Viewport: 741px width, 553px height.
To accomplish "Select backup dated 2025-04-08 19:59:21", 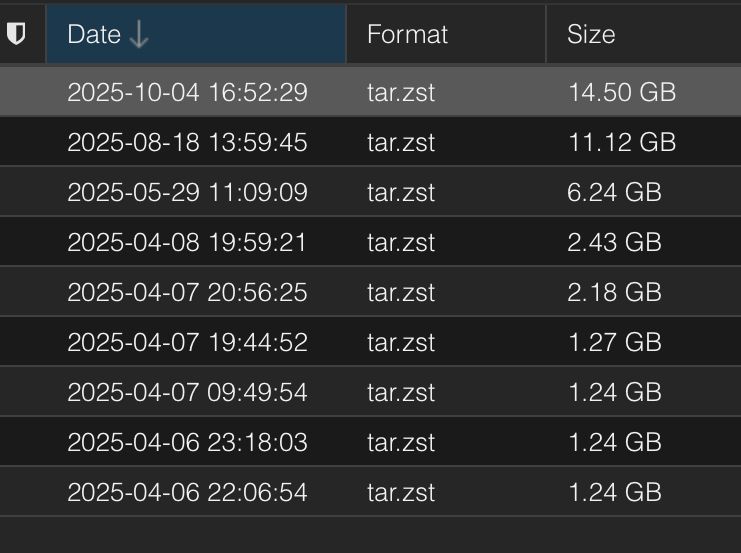I will click(187, 242).
